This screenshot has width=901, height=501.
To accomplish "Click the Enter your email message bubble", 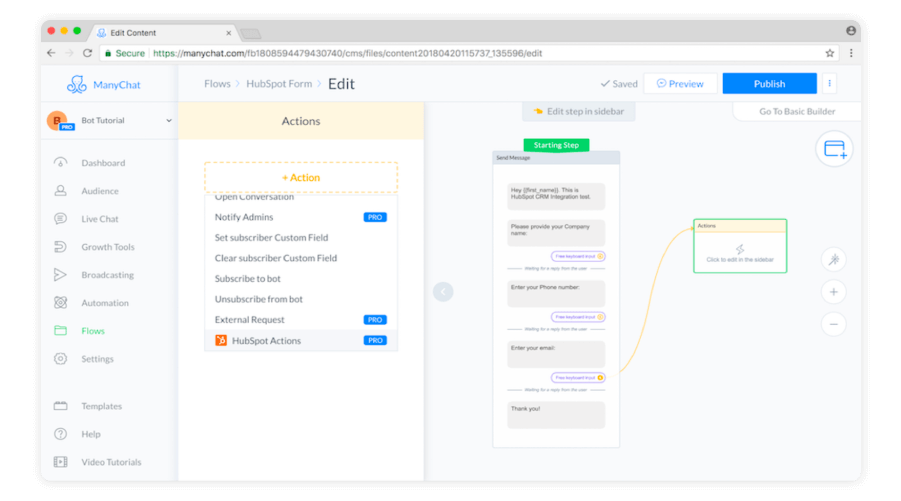I will tap(556, 354).
